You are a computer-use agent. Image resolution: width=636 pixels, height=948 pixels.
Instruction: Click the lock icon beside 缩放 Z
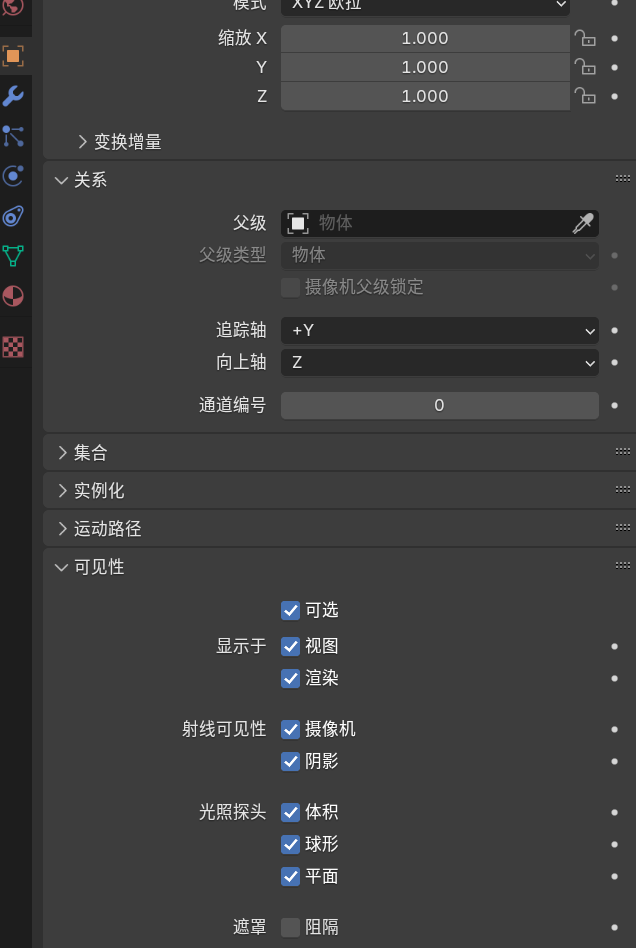click(586, 96)
